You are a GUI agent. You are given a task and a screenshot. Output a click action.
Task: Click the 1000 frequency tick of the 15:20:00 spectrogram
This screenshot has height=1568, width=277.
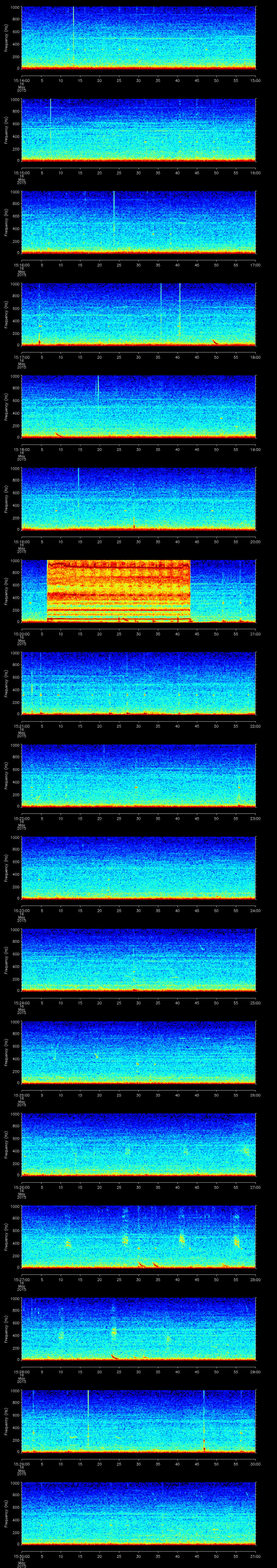click(15, 561)
